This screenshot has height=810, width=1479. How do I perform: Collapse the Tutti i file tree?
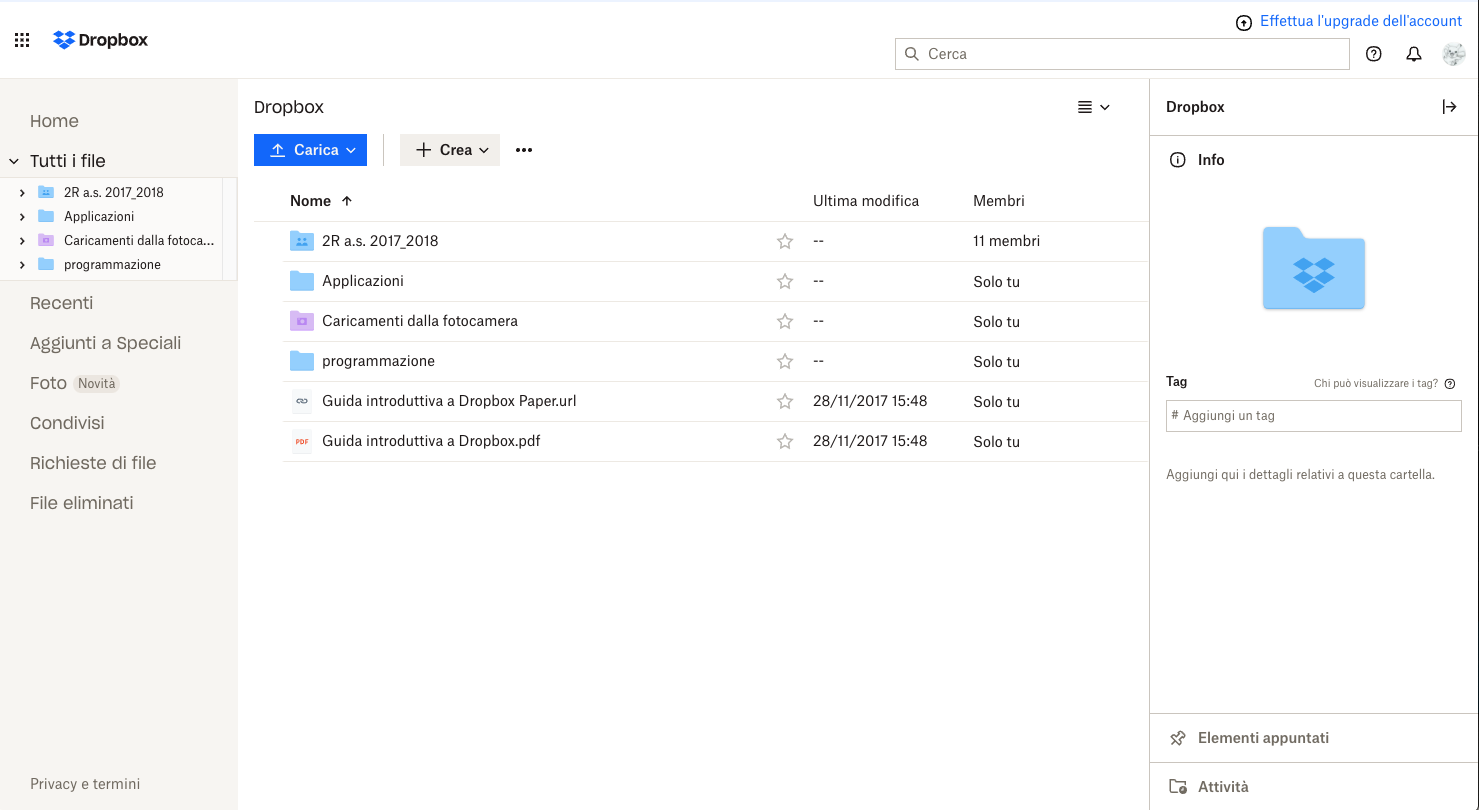[14, 161]
